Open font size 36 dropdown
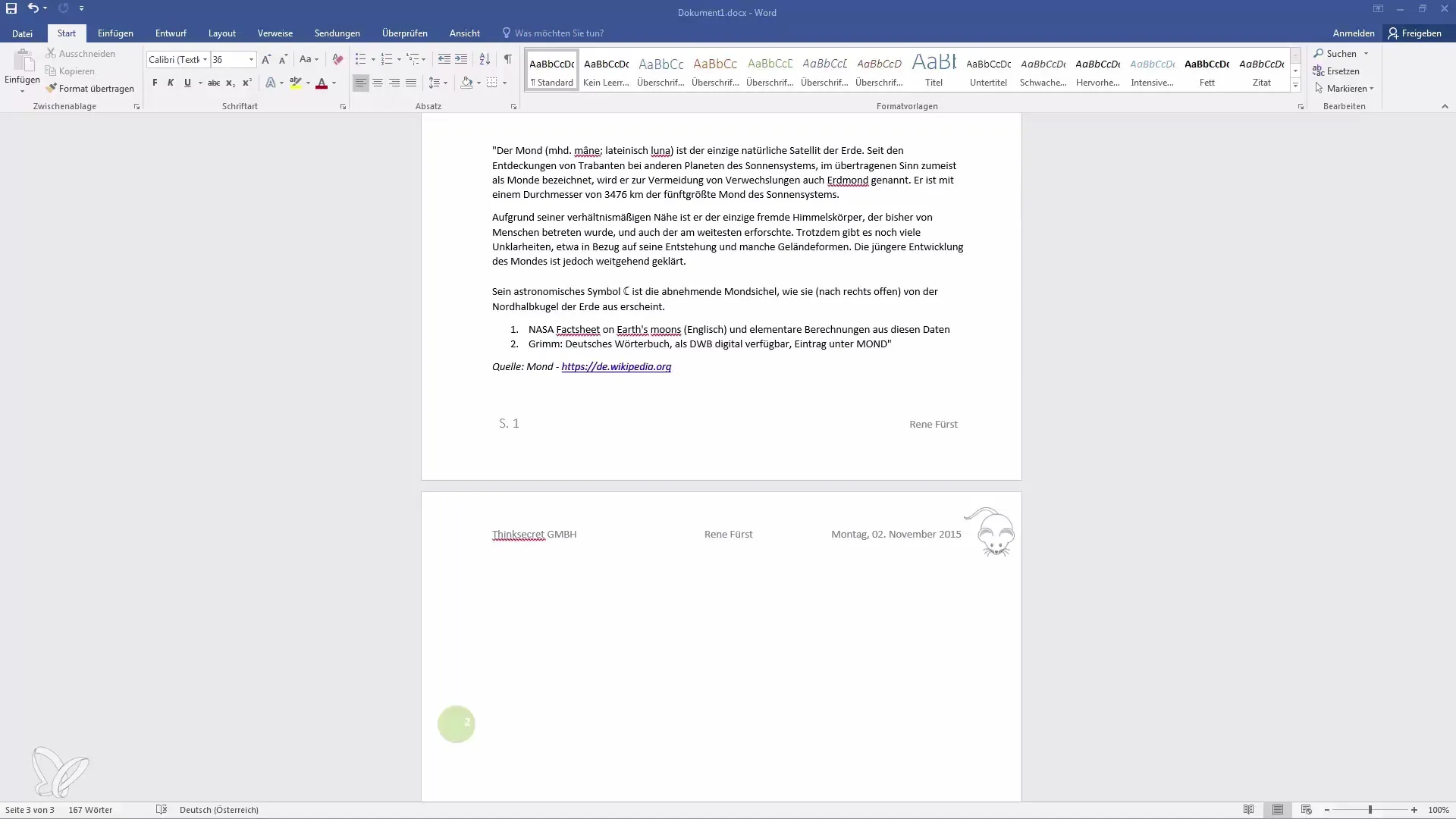This screenshot has width=1456, height=819. coord(251,59)
